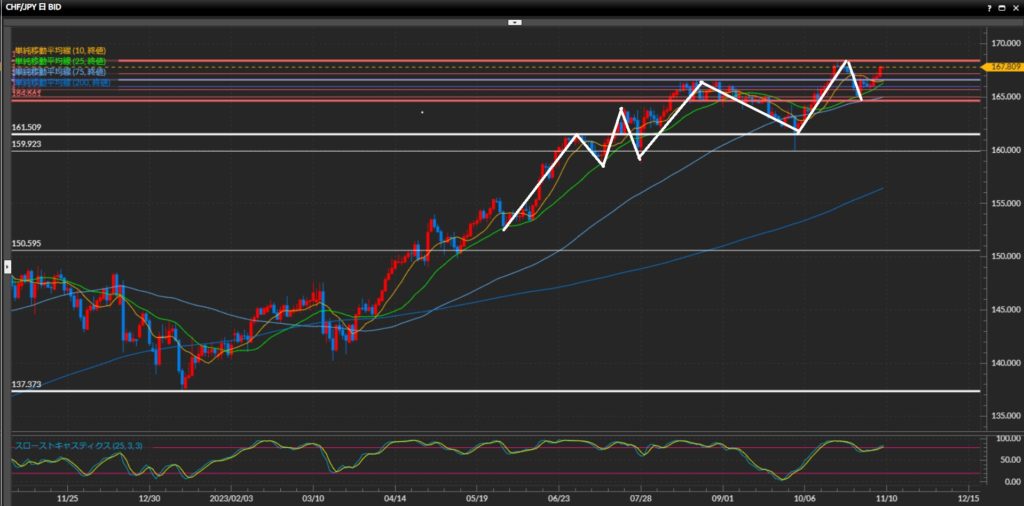Close the CHF/JPY chart window
Screen dimensions: 1024x506
[x=1016, y=6]
